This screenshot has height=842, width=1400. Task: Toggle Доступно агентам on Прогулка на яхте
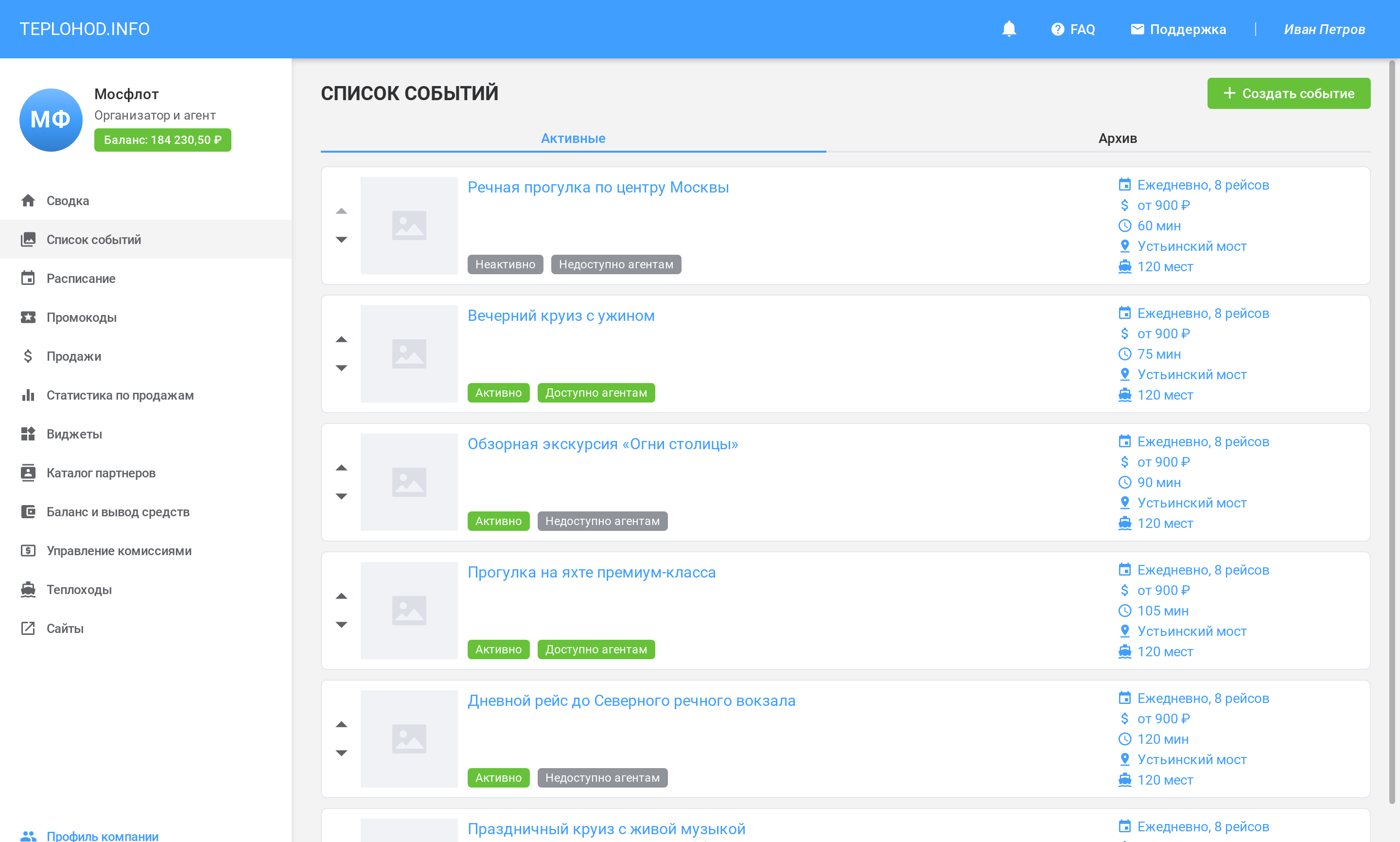(x=596, y=649)
